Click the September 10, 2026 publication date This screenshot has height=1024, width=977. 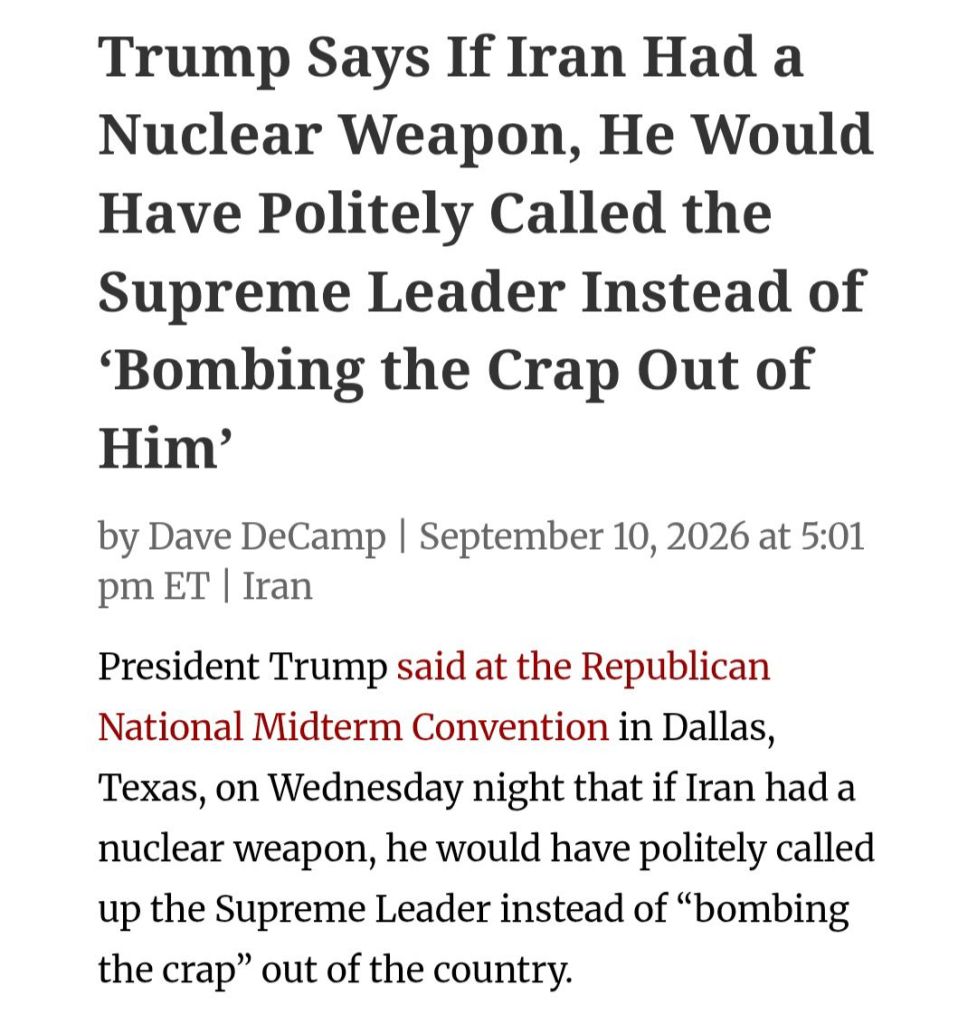[x=584, y=537]
